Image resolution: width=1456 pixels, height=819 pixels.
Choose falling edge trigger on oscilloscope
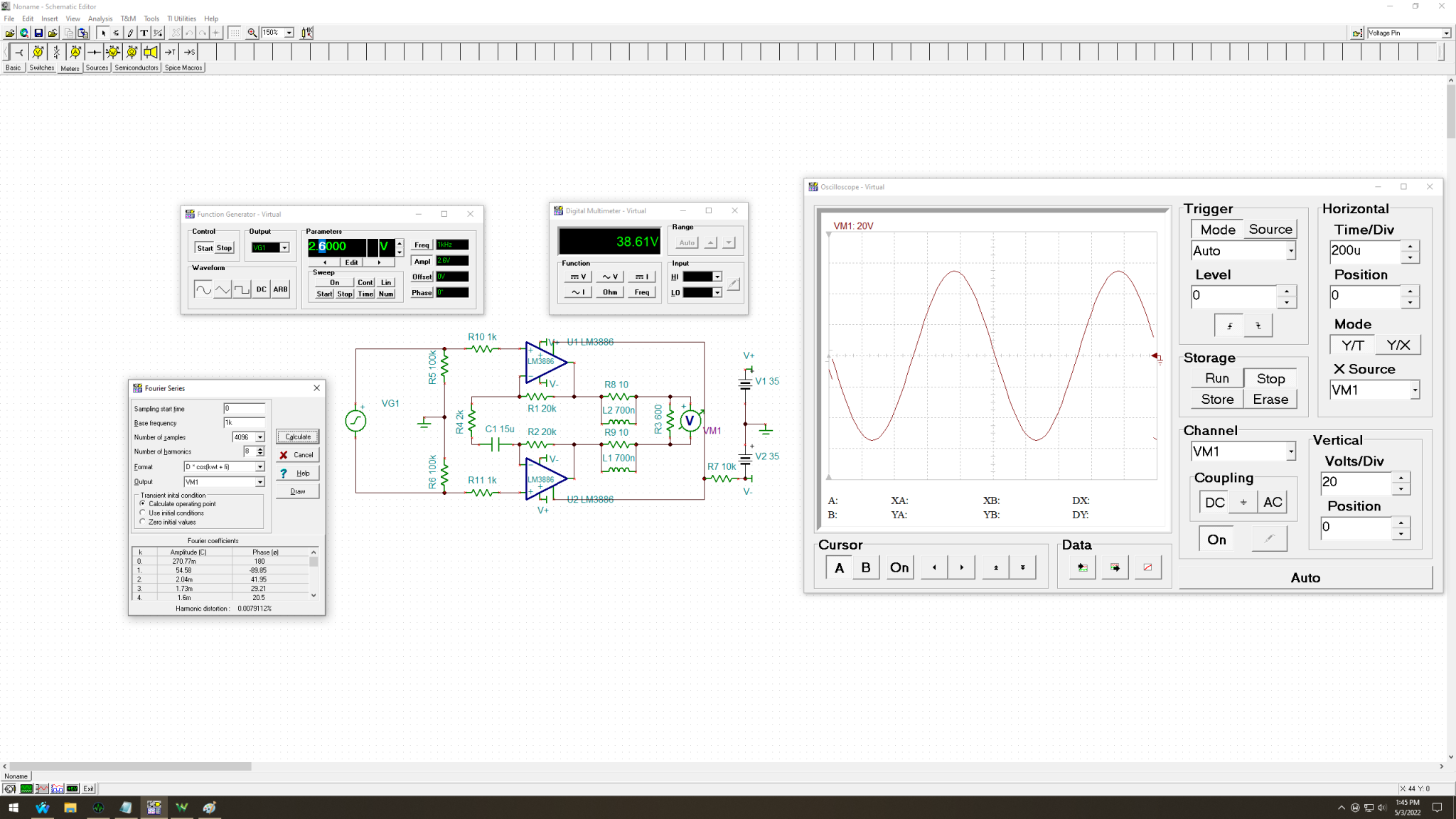pyautogui.click(x=1258, y=326)
